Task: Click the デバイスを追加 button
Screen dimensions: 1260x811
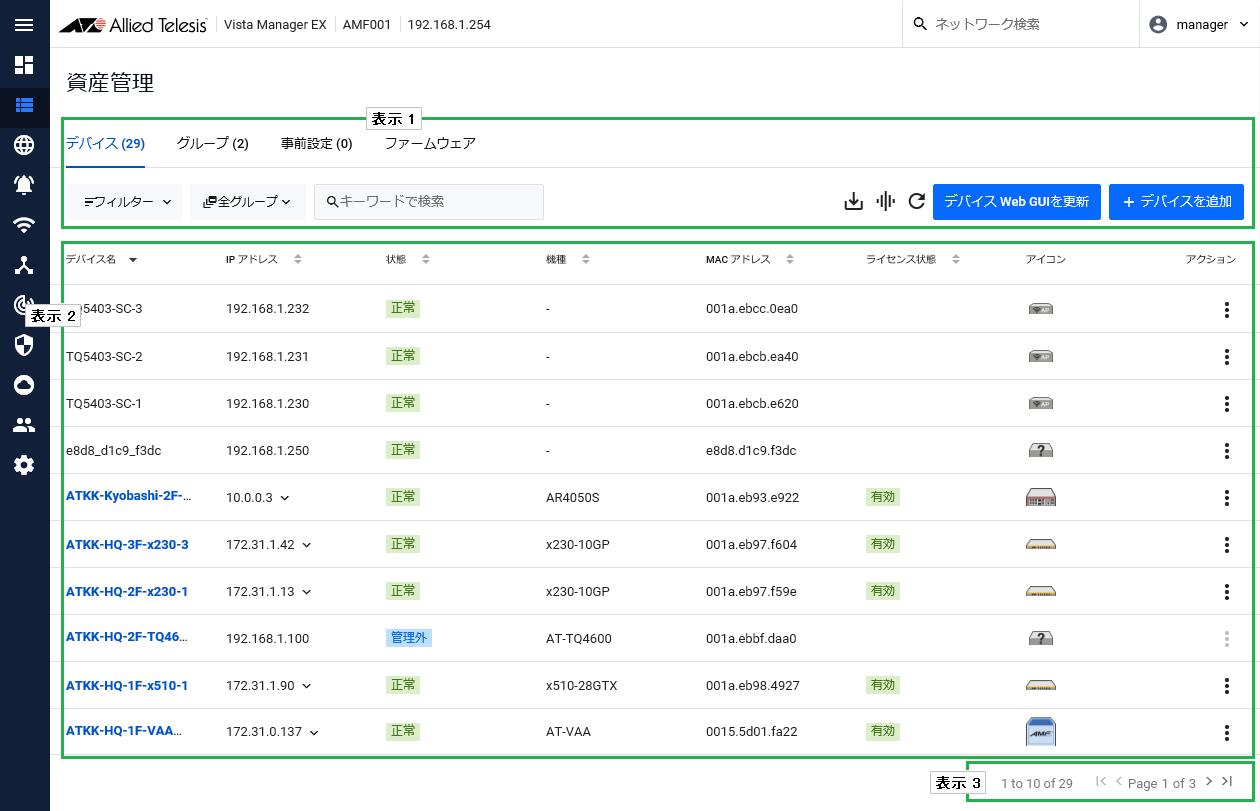Action: (x=1176, y=202)
